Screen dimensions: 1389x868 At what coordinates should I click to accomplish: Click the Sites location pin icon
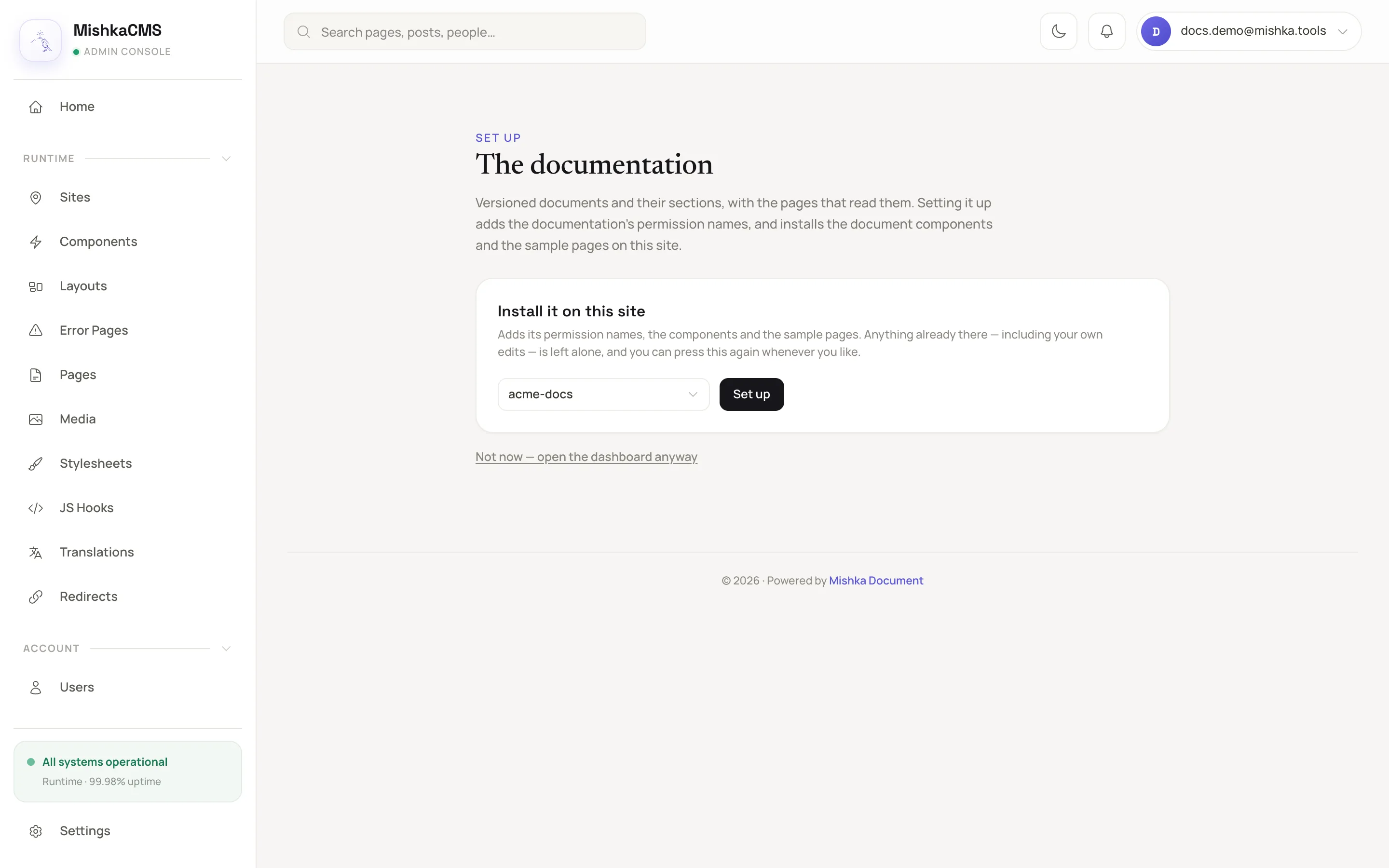(x=36, y=198)
